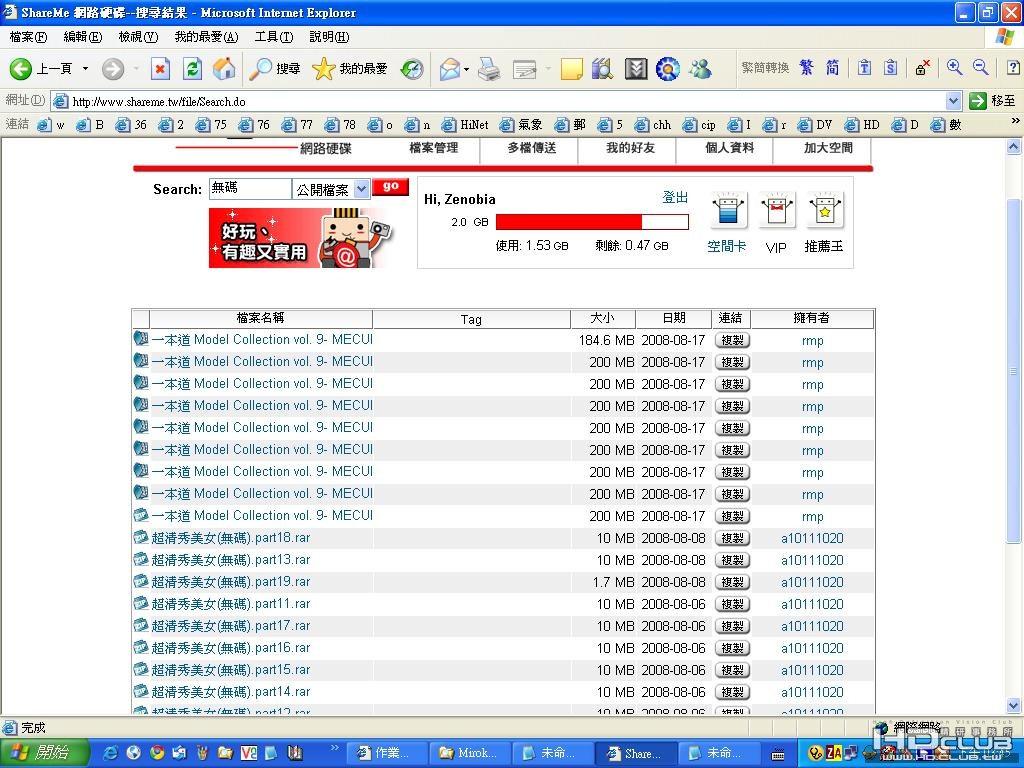This screenshot has width=1024, height=768.
Task: Click the file icon of part18.rar row
Action: pyautogui.click(x=140, y=537)
